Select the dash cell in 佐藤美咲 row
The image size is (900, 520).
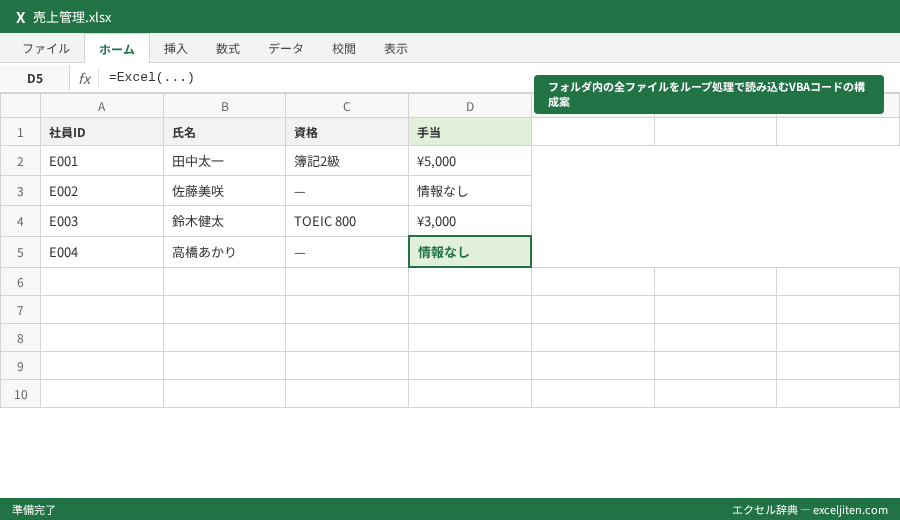point(347,191)
